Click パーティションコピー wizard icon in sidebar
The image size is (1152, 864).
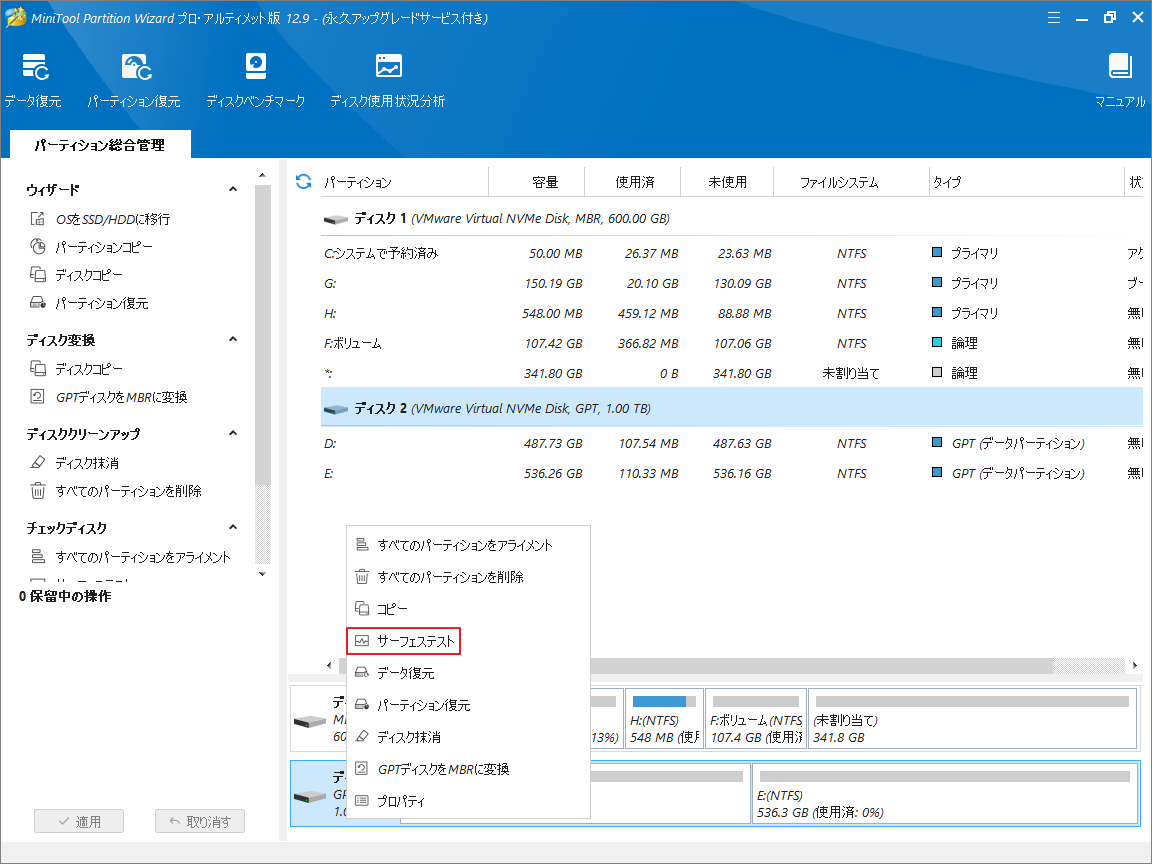(37, 247)
